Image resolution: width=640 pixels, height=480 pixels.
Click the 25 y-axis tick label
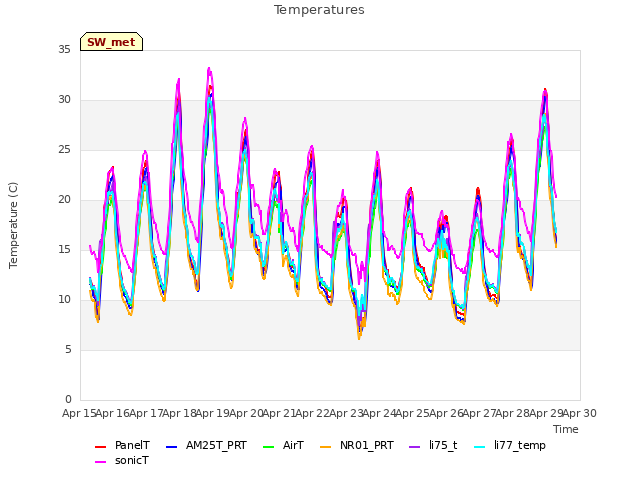tap(64, 150)
